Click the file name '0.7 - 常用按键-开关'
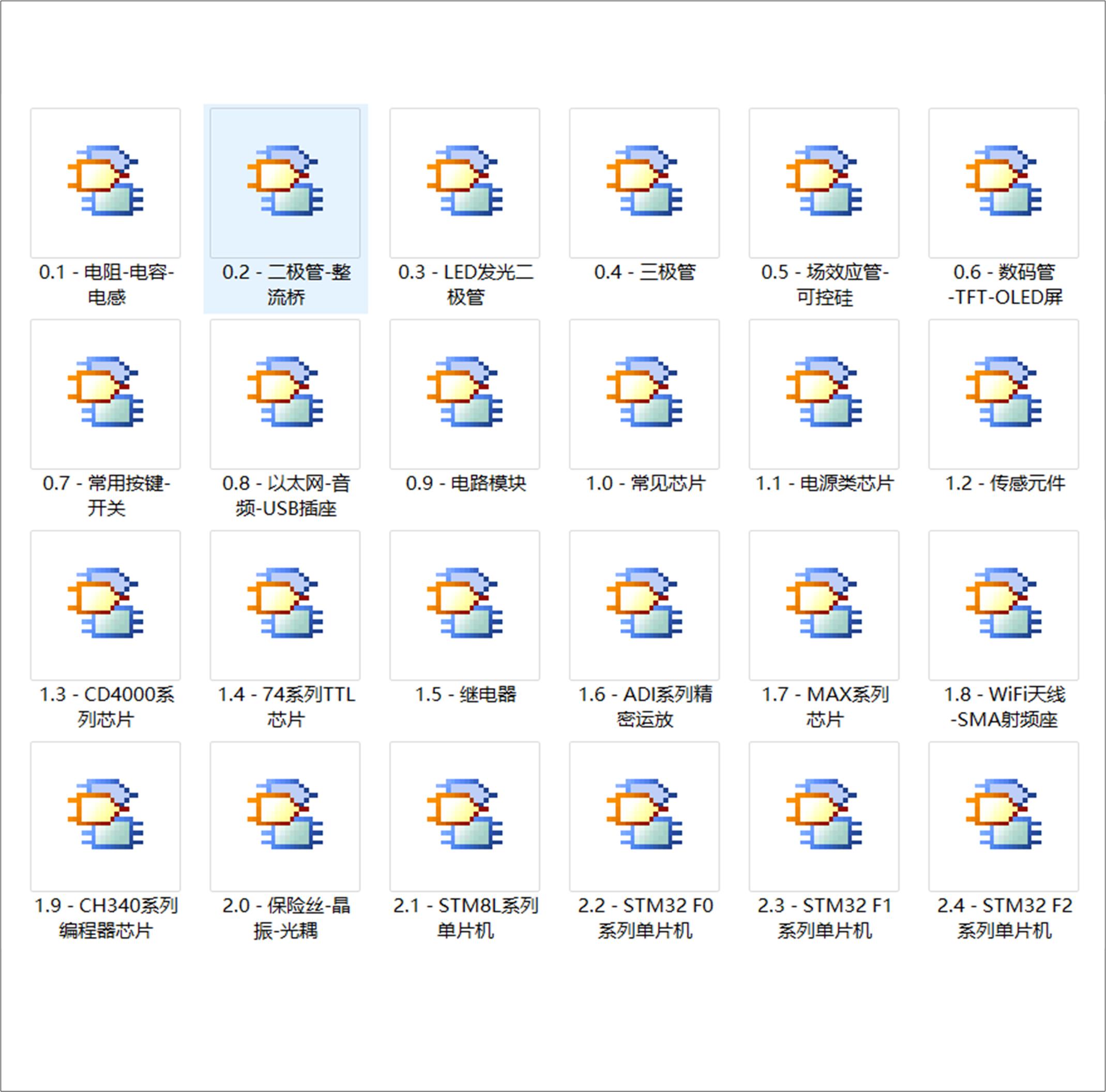 click(x=106, y=496)
